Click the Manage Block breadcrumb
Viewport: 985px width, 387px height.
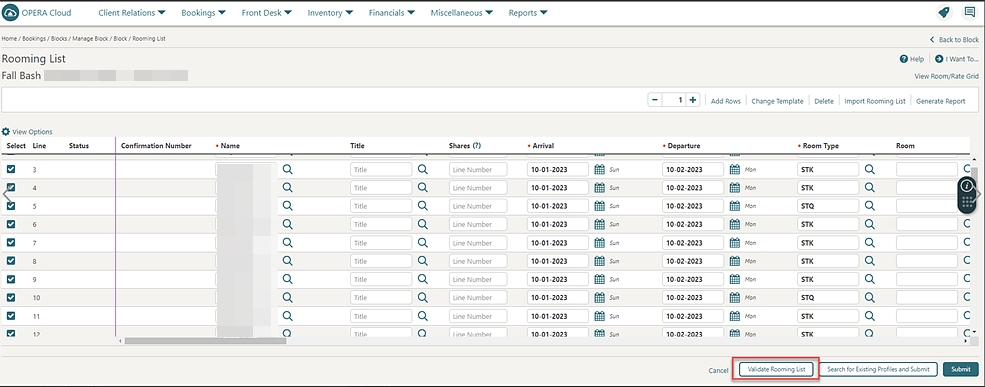91,39
